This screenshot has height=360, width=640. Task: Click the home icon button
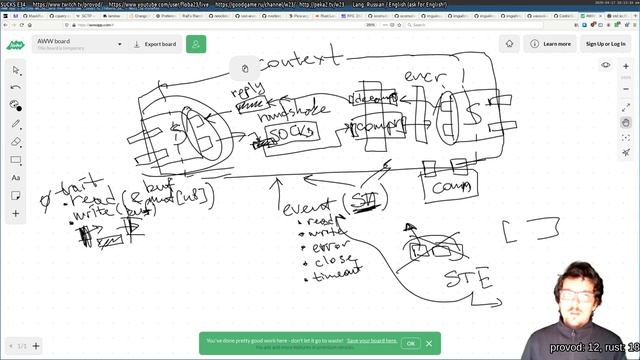click(509, 44)
